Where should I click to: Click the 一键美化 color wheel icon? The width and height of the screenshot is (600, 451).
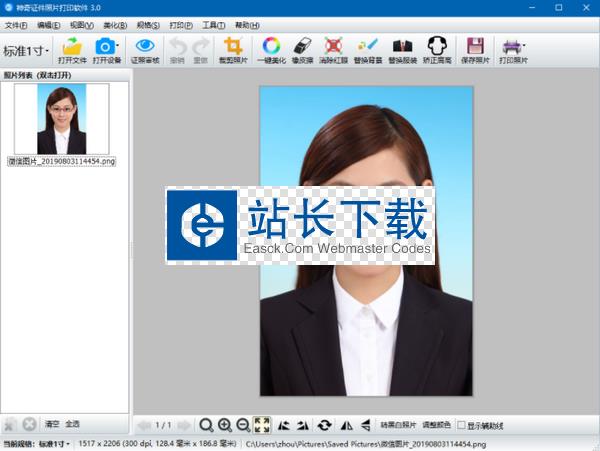(x=270, y=46)
